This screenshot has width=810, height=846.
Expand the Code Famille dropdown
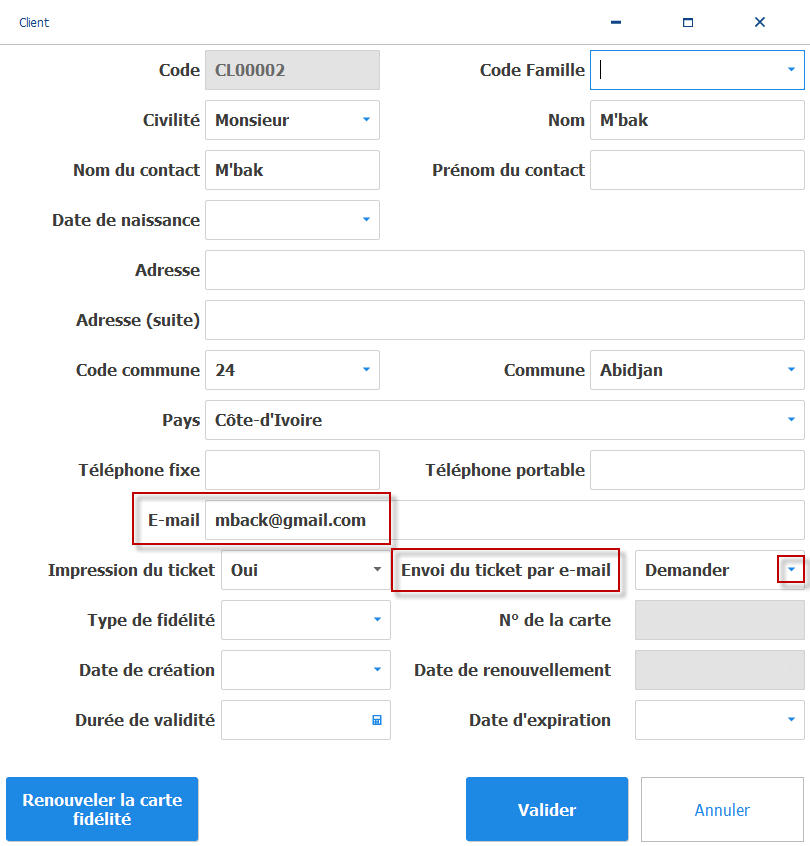tap(791, 70)
